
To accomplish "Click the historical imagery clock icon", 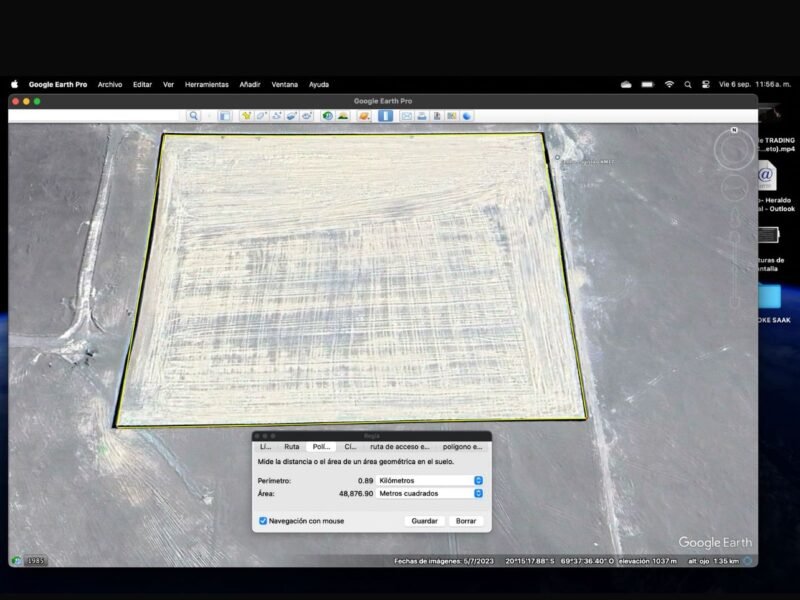I will (327, 116).
